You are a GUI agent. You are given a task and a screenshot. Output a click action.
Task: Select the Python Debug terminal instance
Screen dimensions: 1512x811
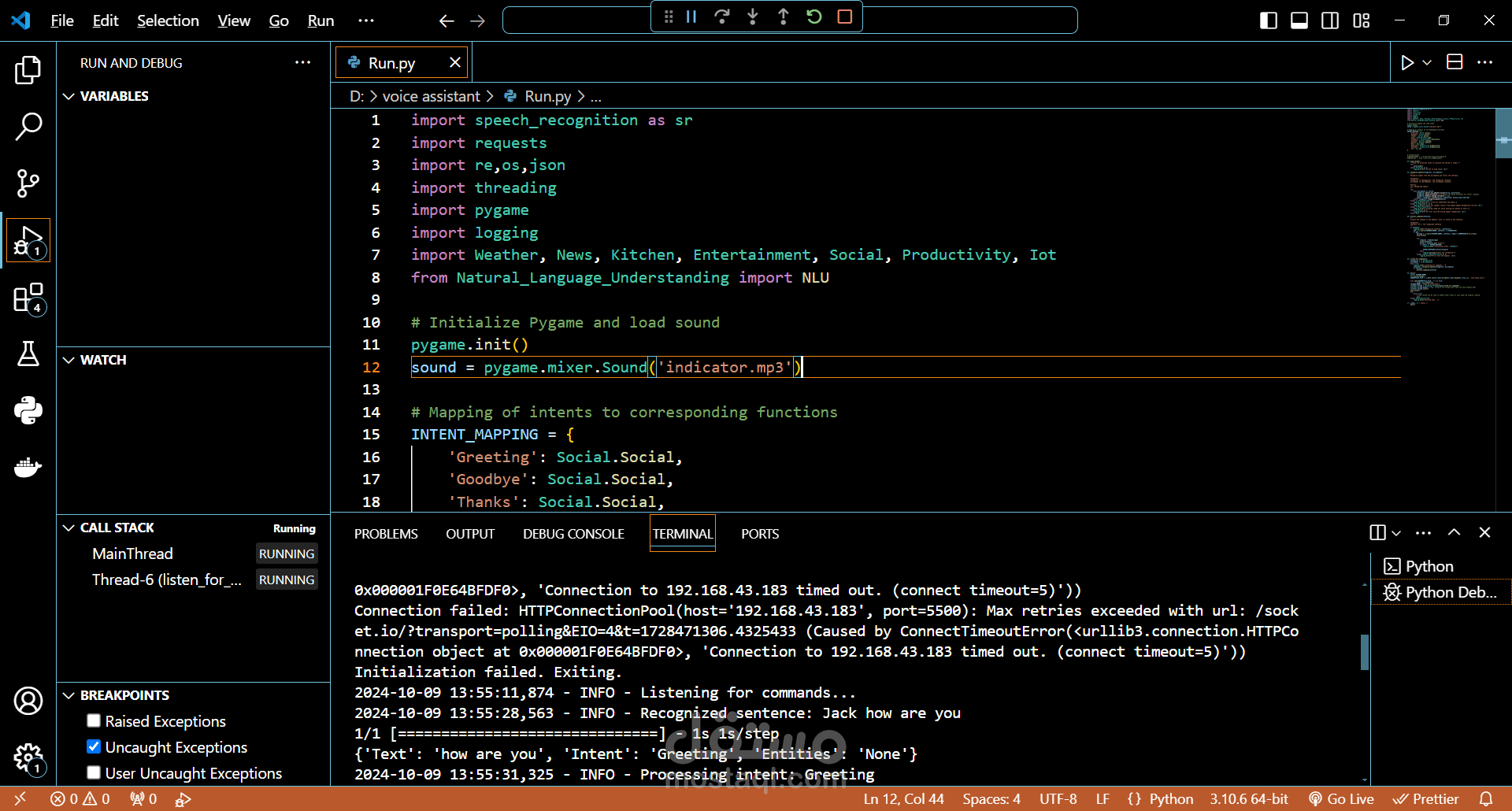click(1441, 592)
